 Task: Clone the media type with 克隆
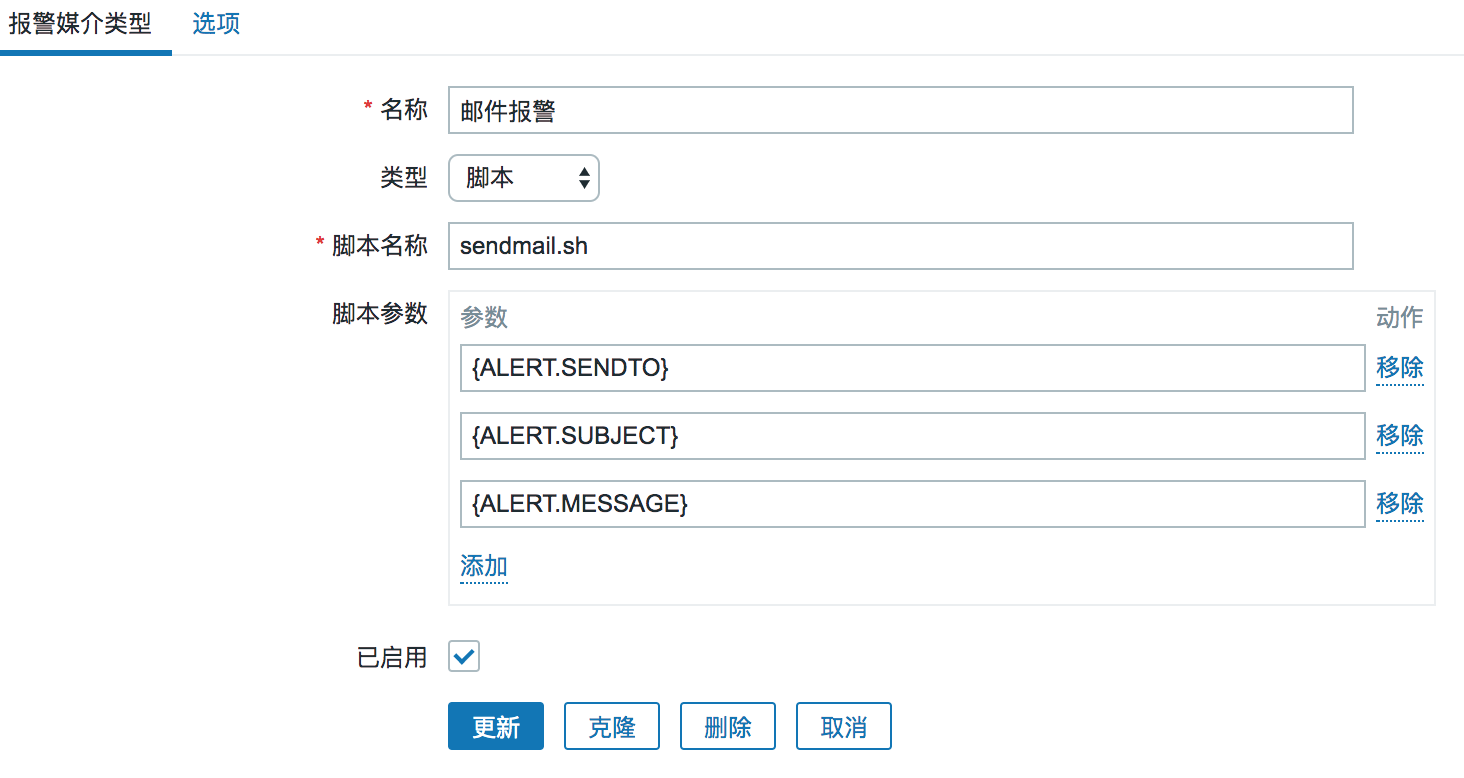click(612, 726)
